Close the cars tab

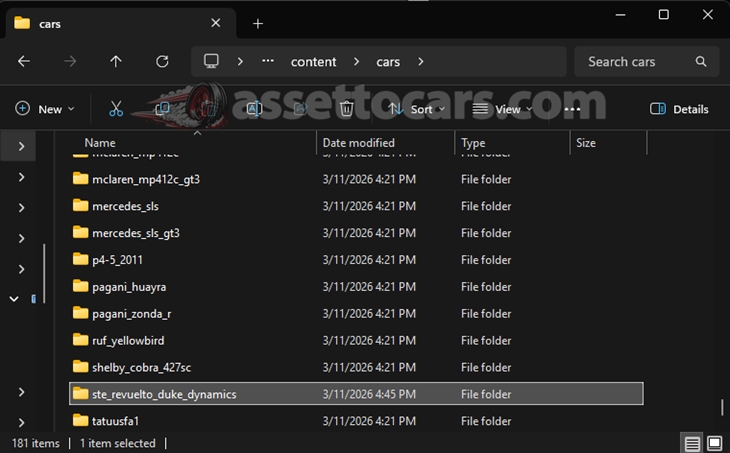coord(216,23)
